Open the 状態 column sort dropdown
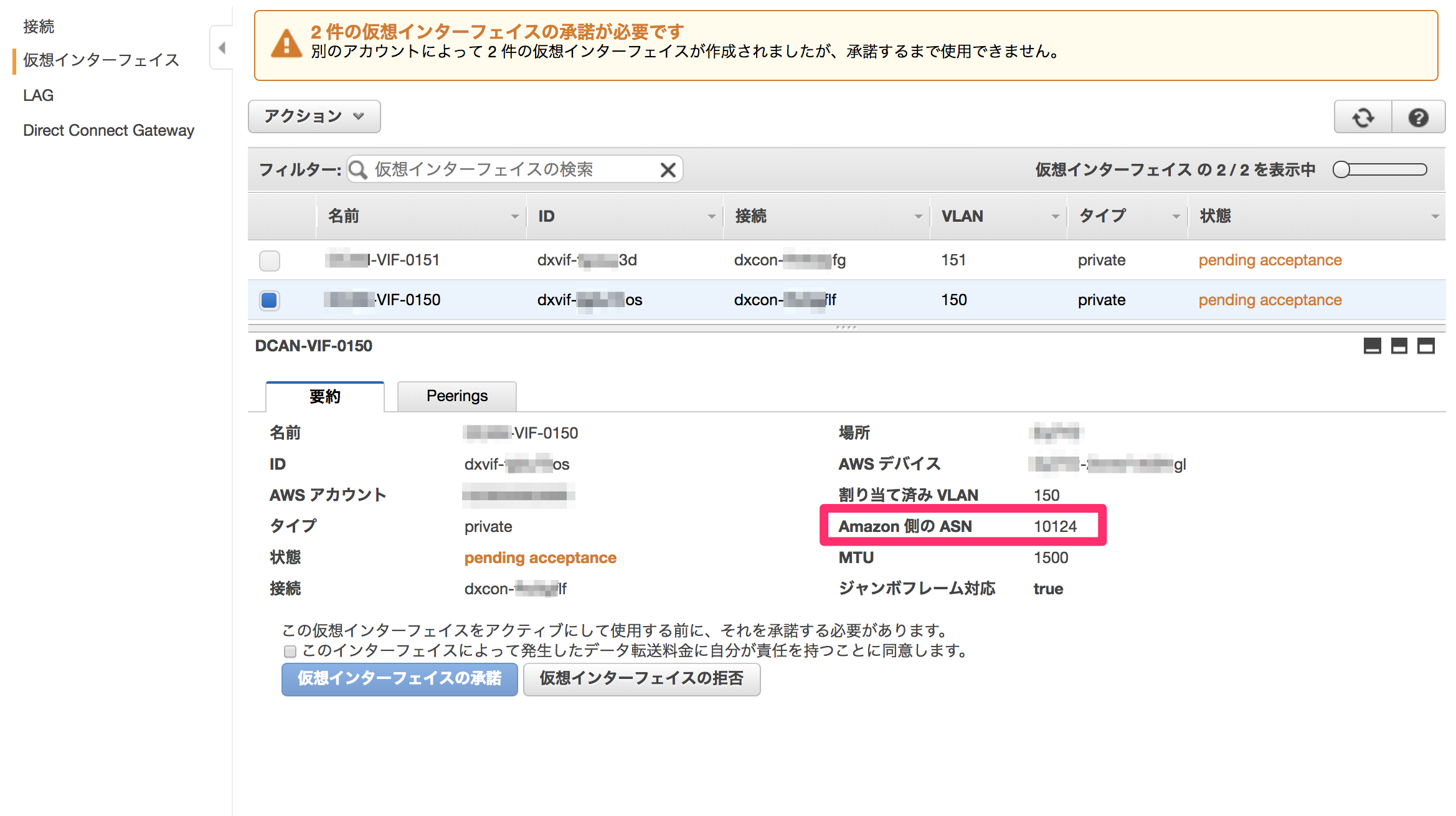This screenshot has height=816, width=1456. click(1435, 217)
